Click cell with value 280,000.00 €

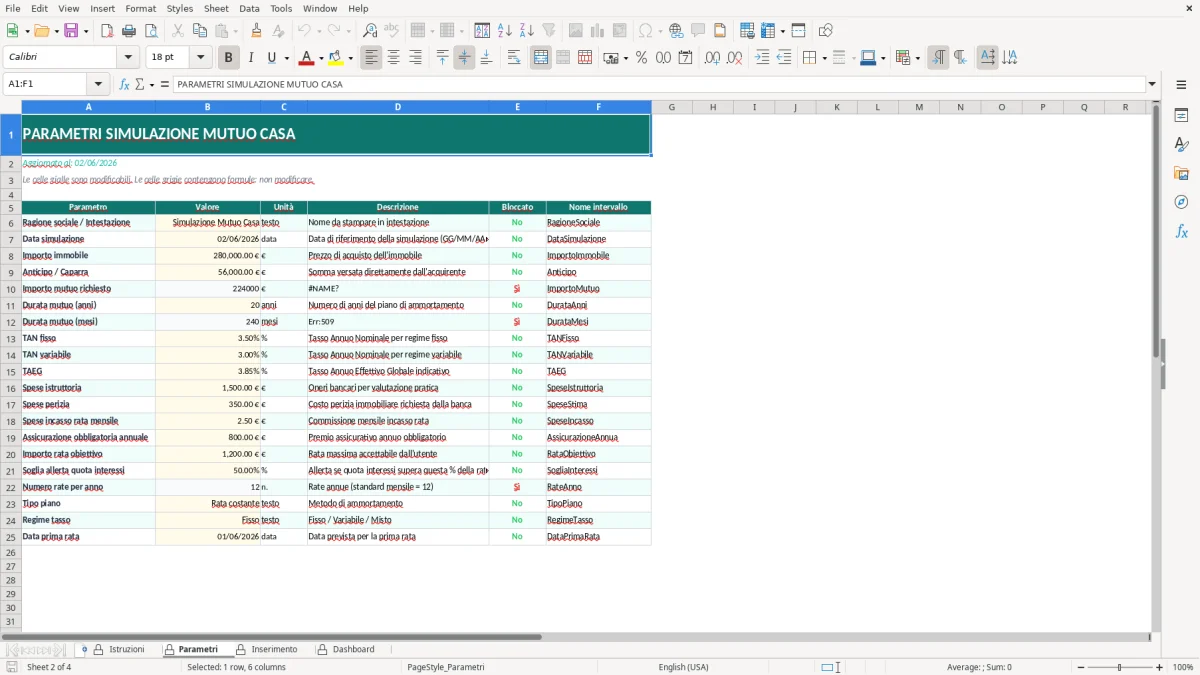click(x=208, y=256)
